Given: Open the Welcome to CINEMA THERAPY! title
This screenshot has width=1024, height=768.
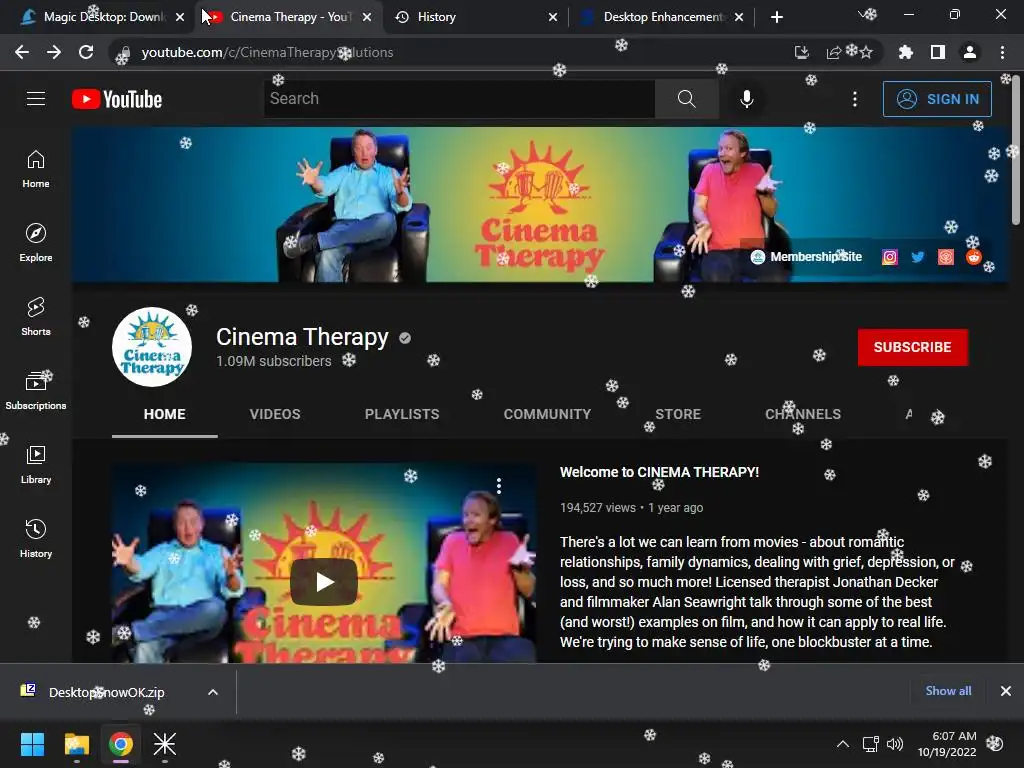Looking at the screenshot, I should pos(659,472).
